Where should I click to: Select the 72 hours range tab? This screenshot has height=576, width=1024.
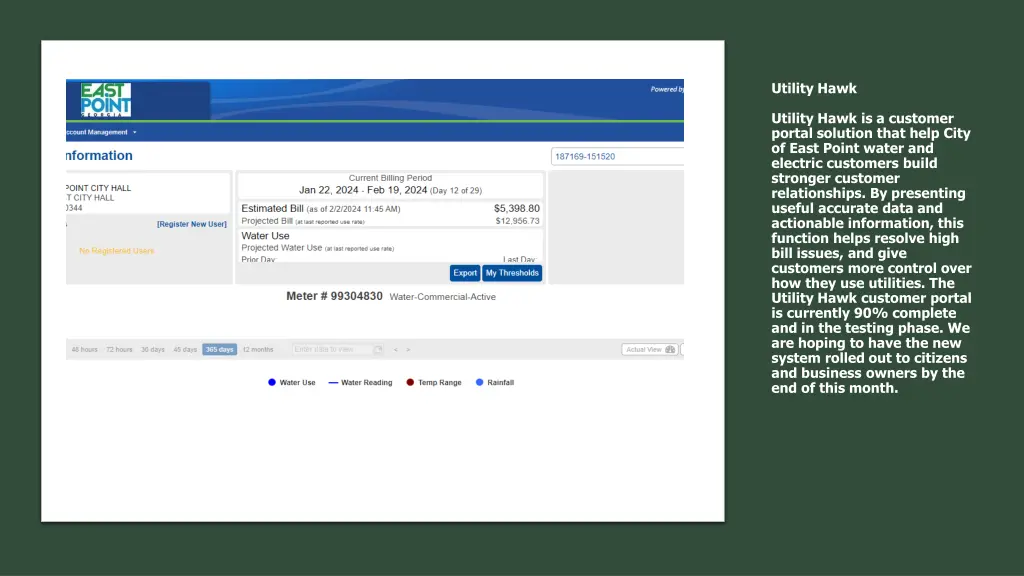tap(120, 349)
